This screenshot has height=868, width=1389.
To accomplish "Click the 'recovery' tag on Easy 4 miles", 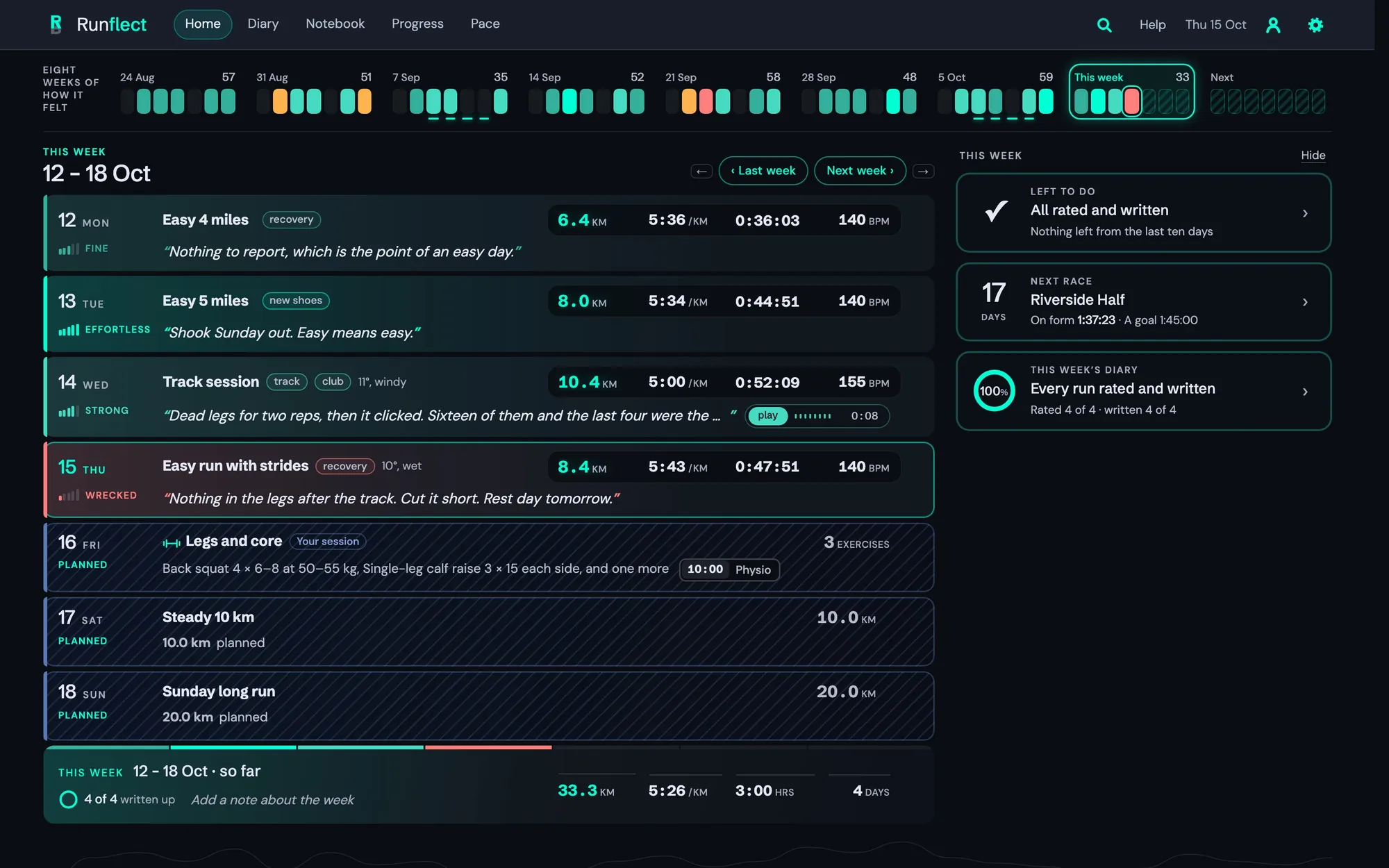I will click(291, 219).
